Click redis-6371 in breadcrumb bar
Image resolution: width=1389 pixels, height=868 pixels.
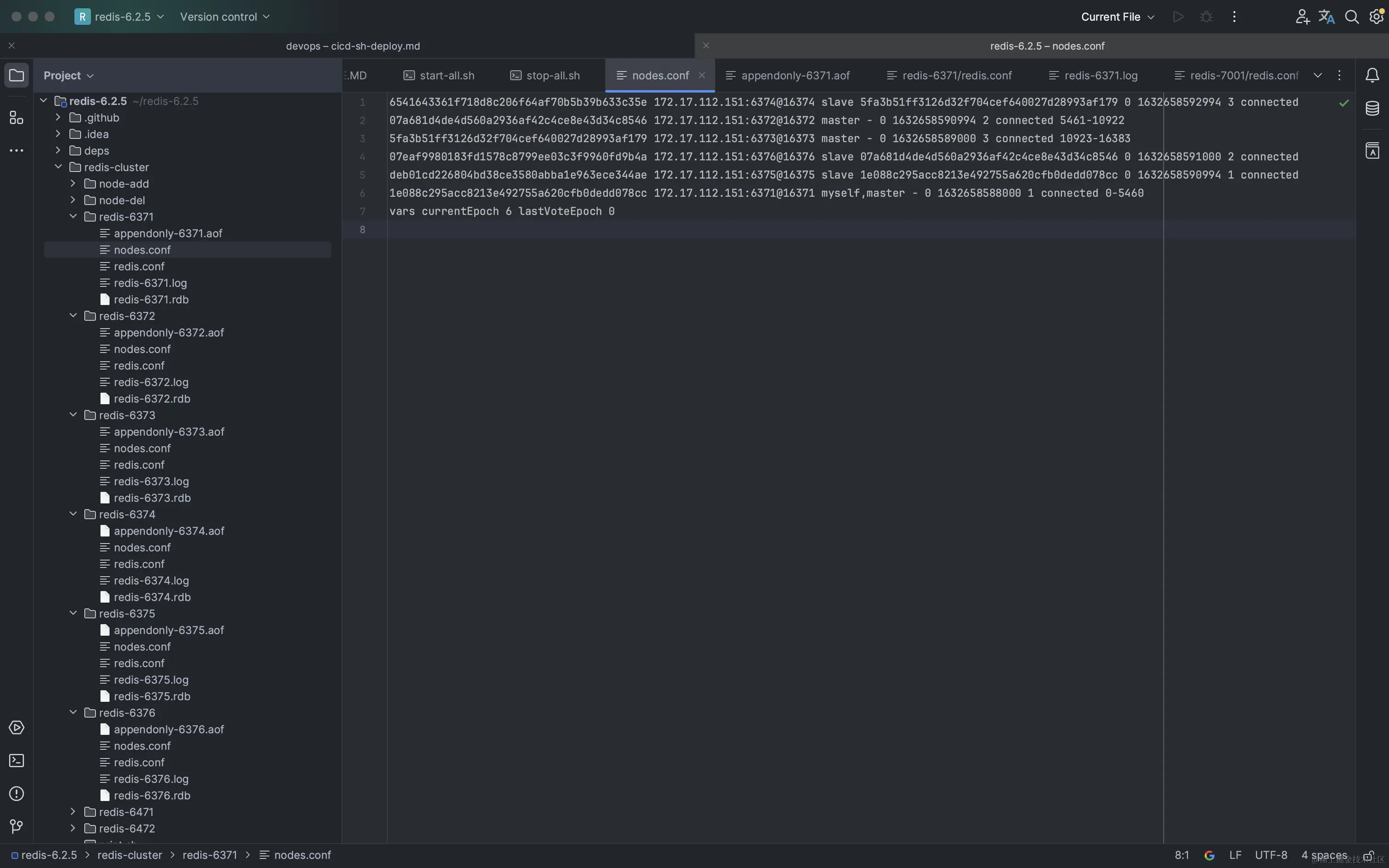(209, 855)
